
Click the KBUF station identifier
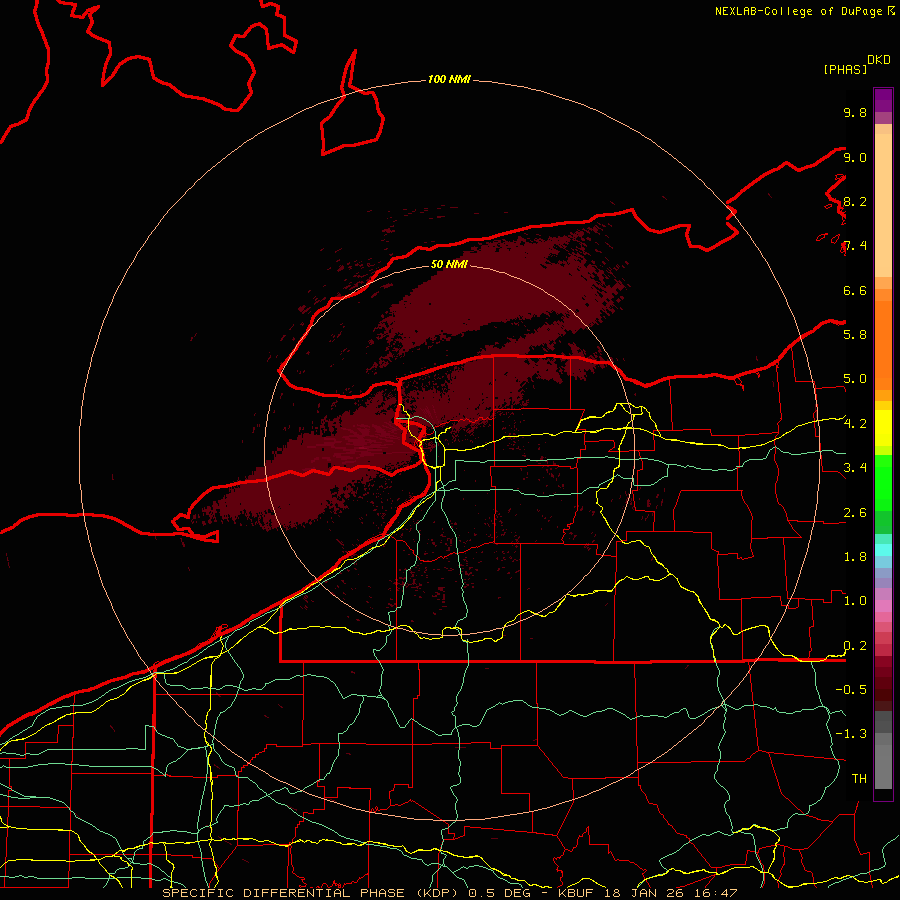tap(576, 893)
